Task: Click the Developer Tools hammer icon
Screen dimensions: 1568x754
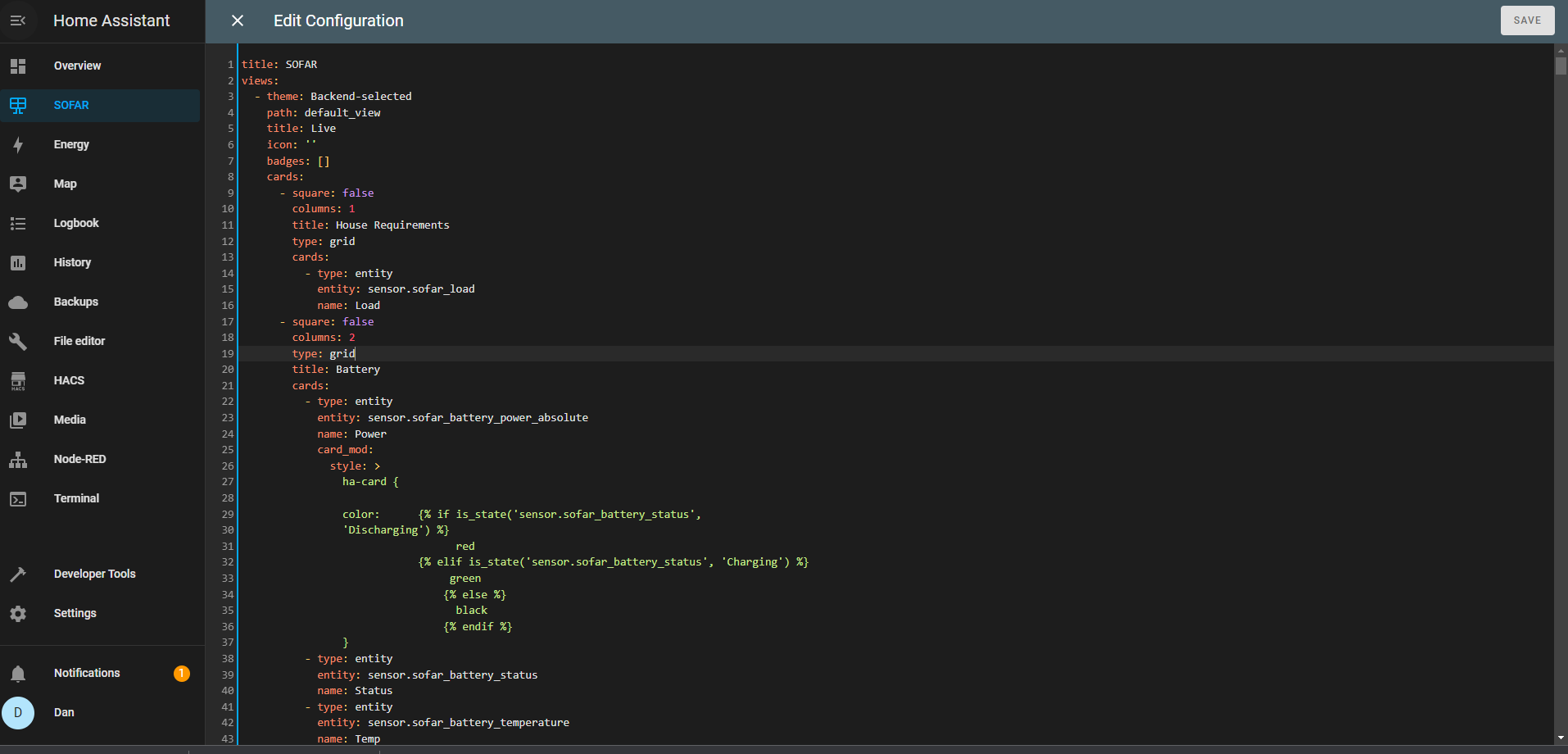Action: [x=18, y=574]
